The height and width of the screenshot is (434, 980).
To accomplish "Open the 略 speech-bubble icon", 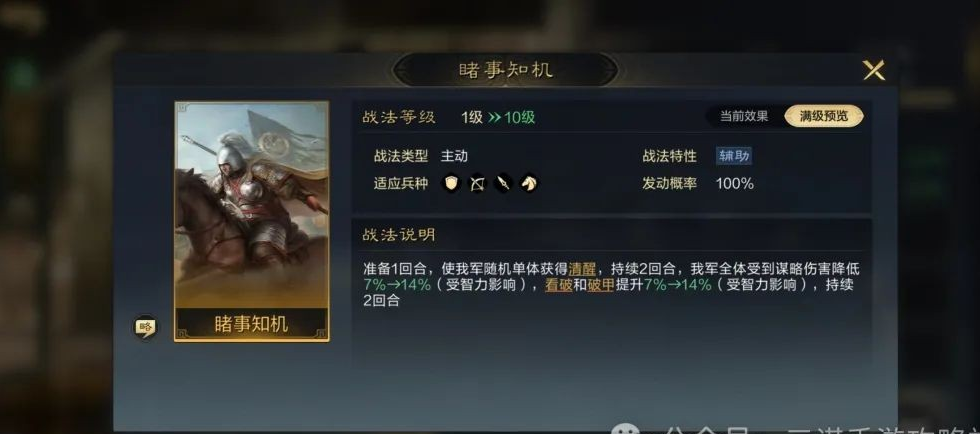I will tap(146, 326).
